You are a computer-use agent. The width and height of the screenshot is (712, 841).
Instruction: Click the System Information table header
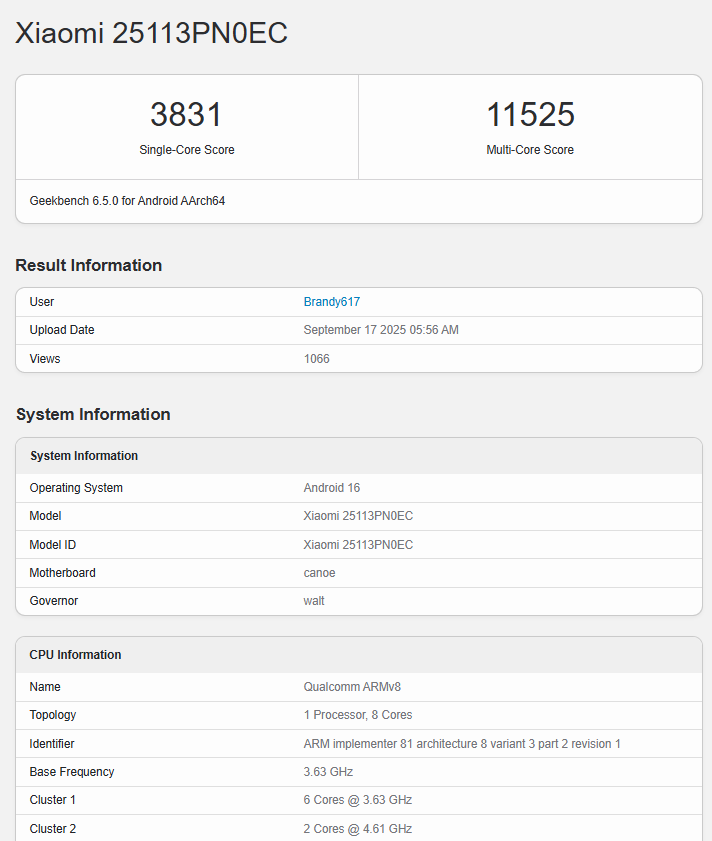[x=84, y=456]
